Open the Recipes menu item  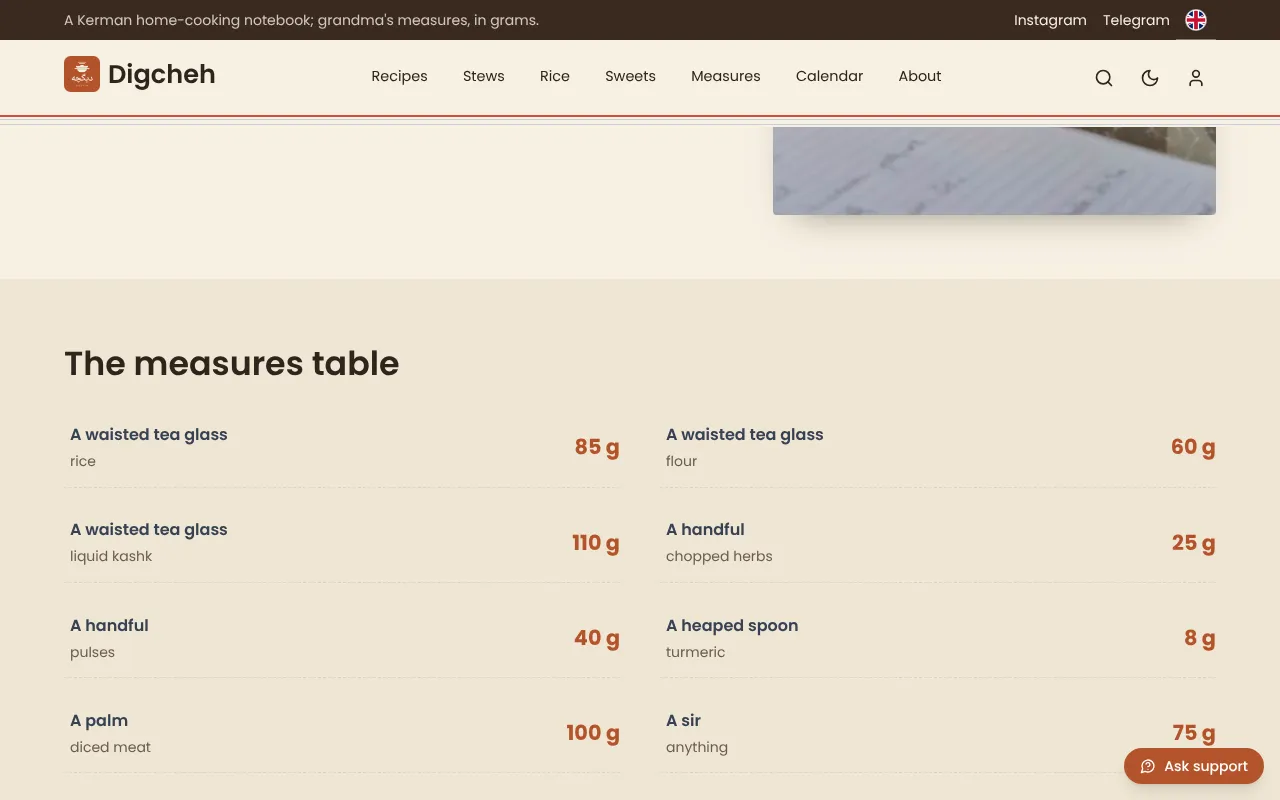[399, 76]
